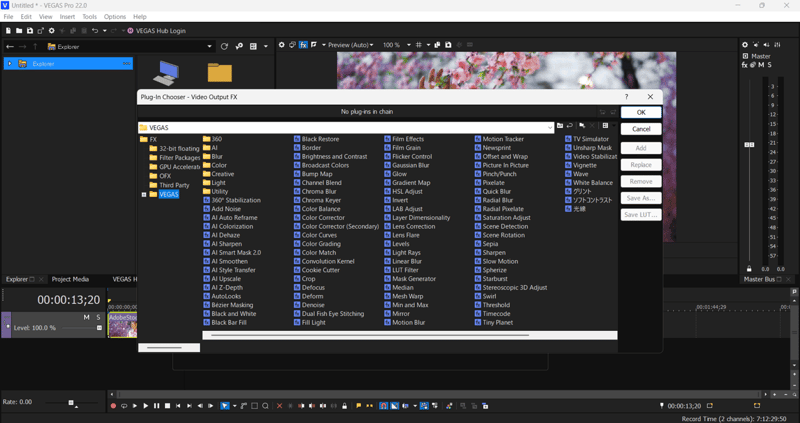Open the plug-in folder path dropdown
This screenshot has width=800, height=423.
pos(550,128)
